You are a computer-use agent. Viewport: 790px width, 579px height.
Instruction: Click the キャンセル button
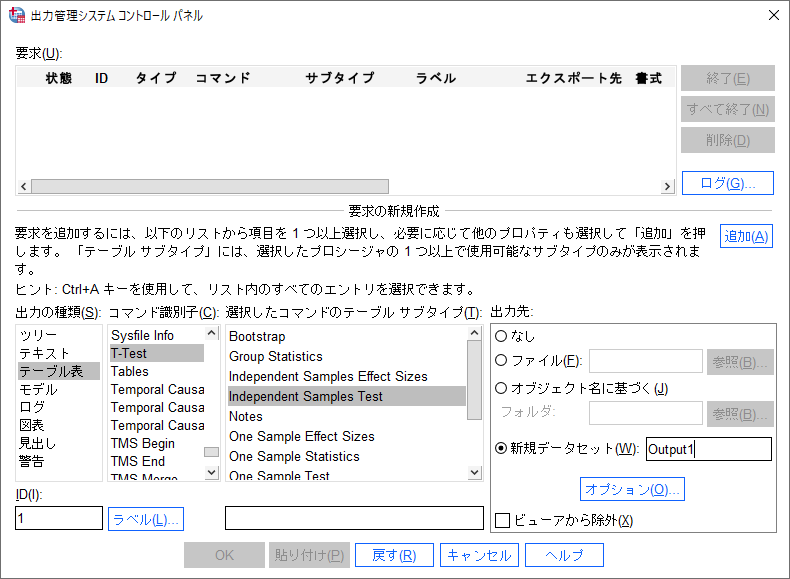click(x=479, y=555)
